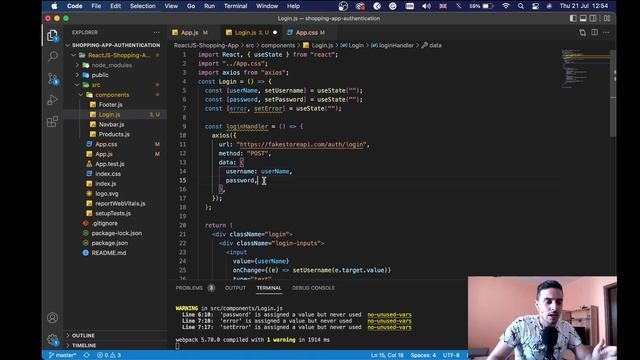This screenshot has width=640, height=360.
Task: Click first no-unused-vars link in terminal
Action: click(389, 315)
